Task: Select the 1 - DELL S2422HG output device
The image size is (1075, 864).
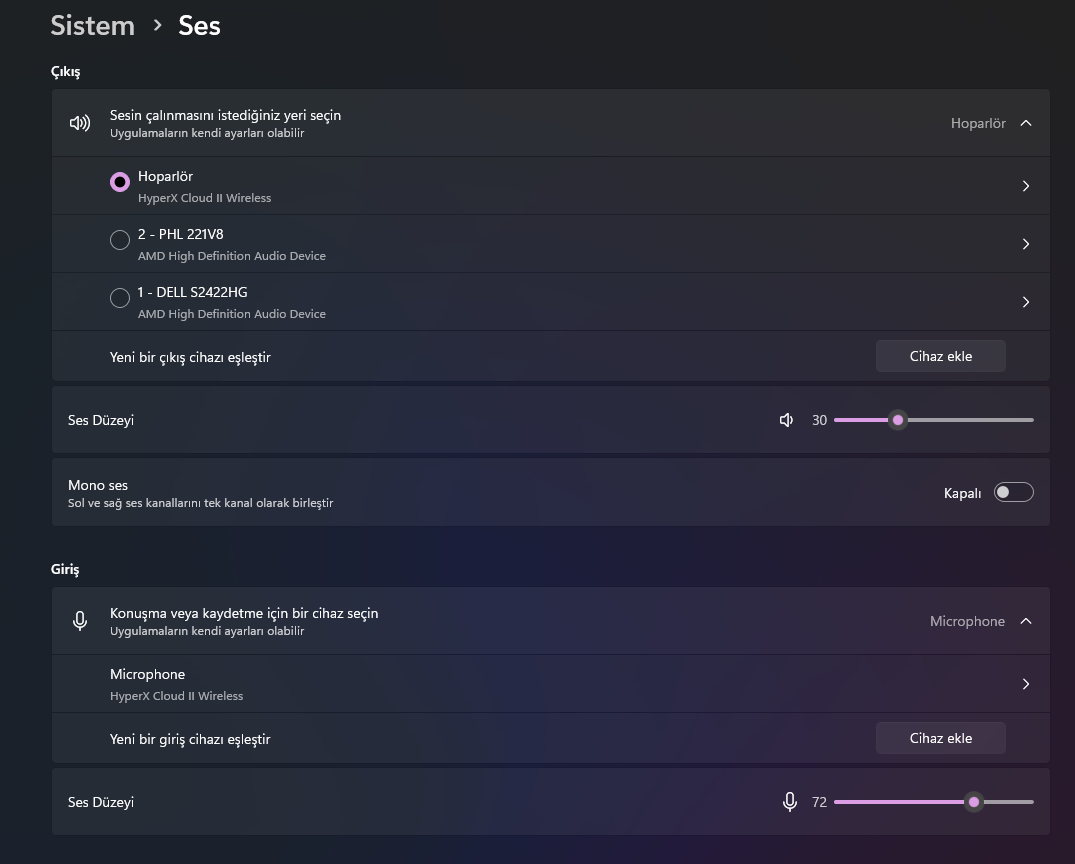Action: point(120,298)
